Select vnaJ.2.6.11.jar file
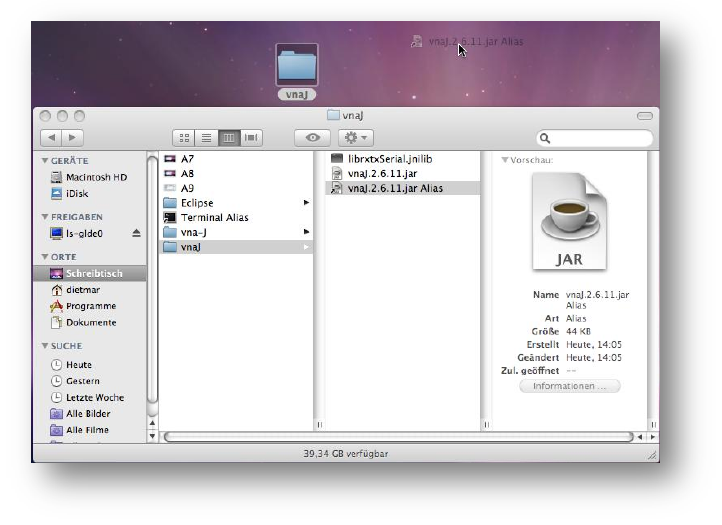This screenshot has height=525, width=722. pyautogui.click(x=403, y=174)
